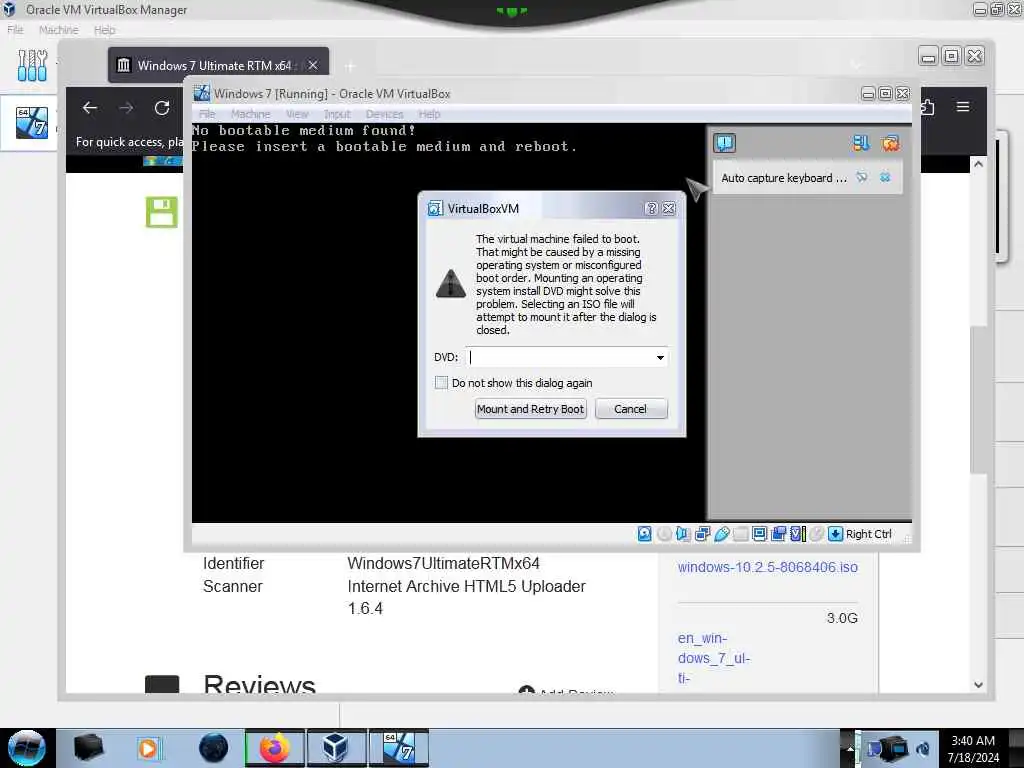Launch the media player from the taskbar
The image size is (1024, 768).
point(149,748)
